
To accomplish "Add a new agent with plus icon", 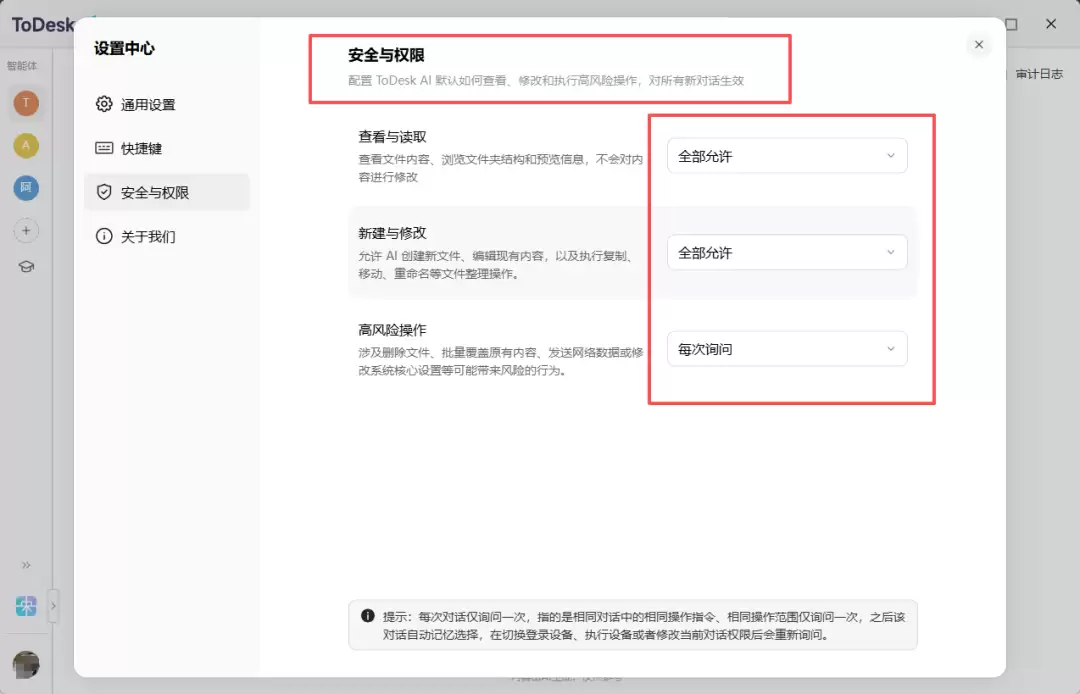I will point(26,231).
